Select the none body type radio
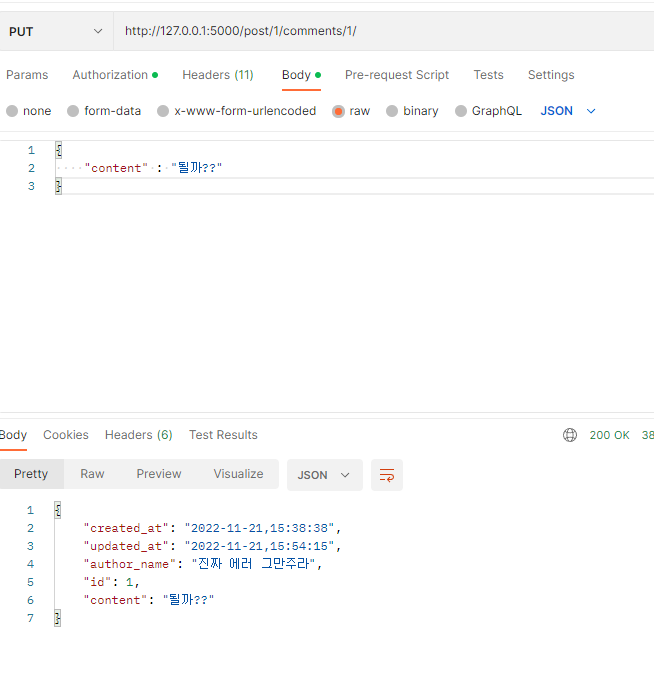Image resolution: width=654 pixels, height=694 pixels. (12, 111)
